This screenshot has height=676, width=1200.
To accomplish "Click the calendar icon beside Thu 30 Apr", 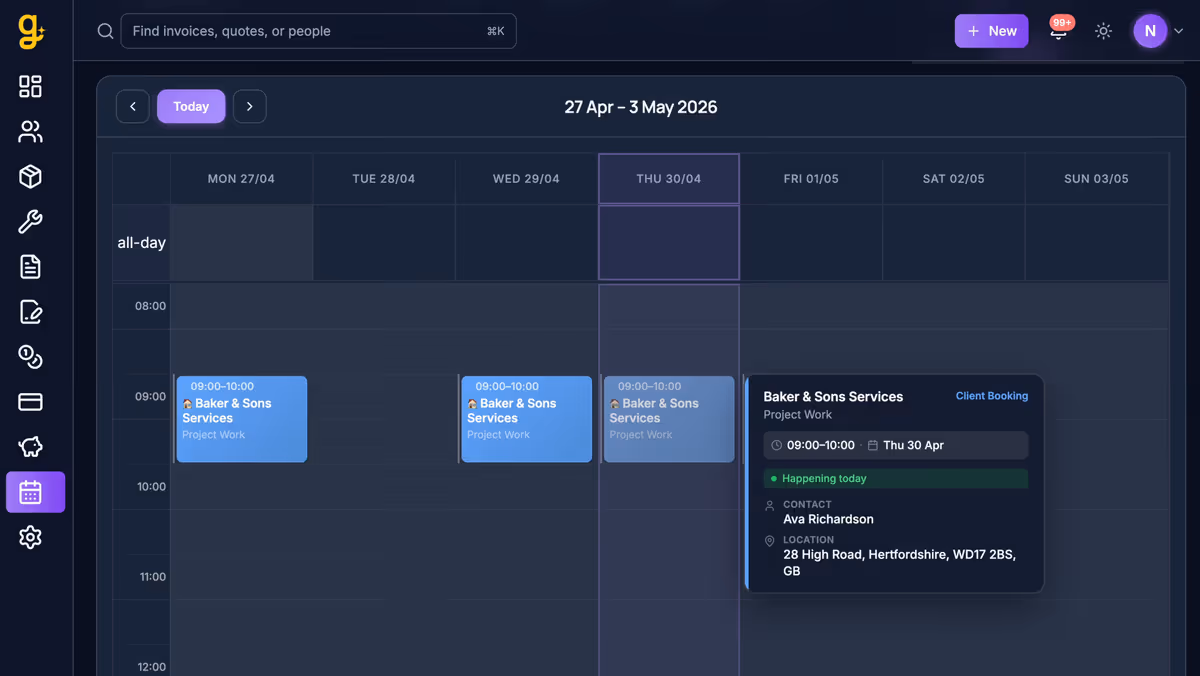I will click(873, 445).
